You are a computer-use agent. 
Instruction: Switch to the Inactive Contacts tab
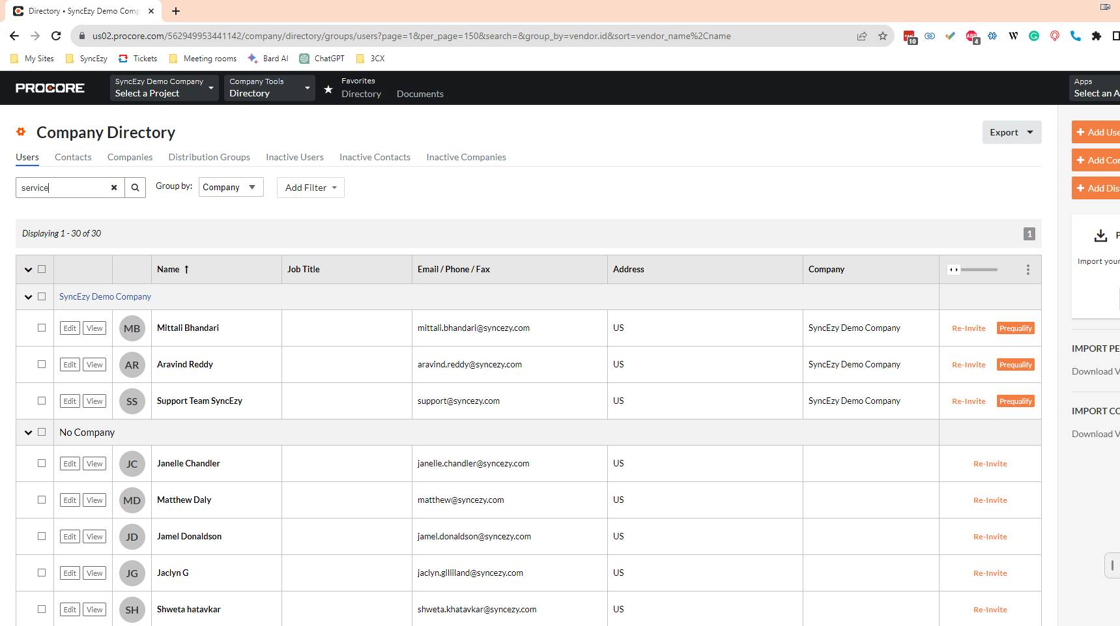click(375, 157)
